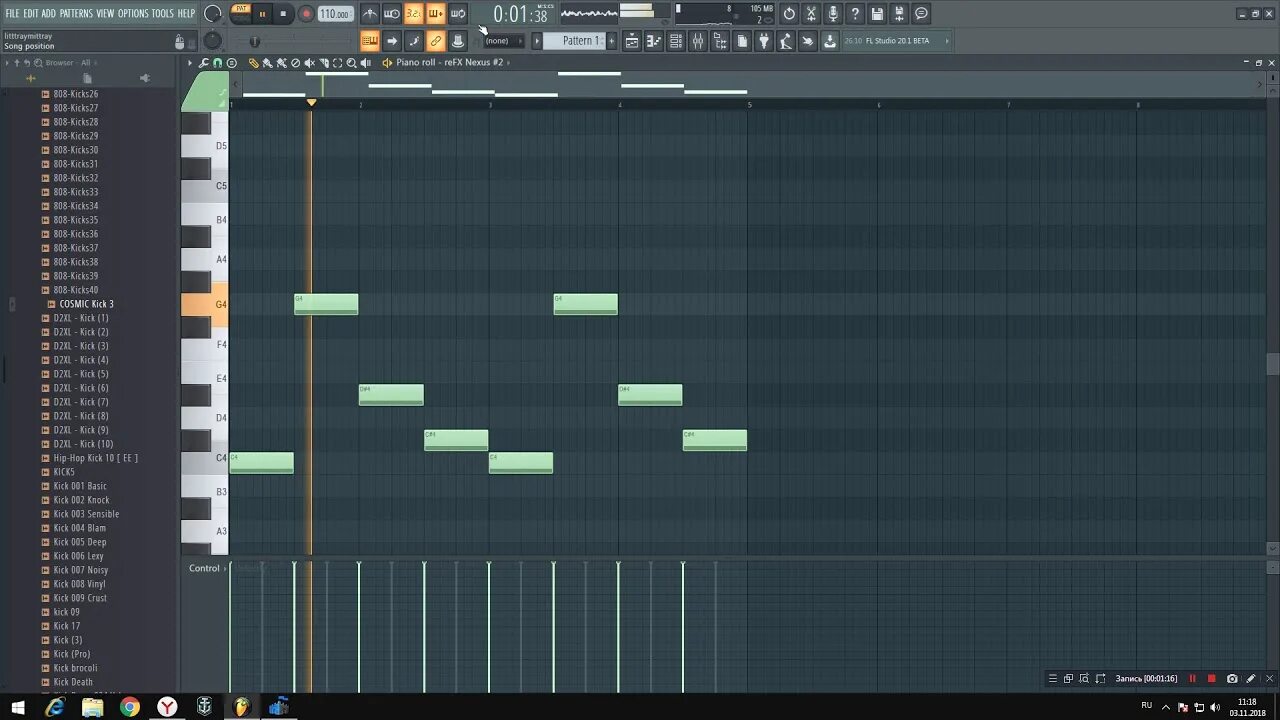Open the Channel rack icon

[x=675, y=41]
